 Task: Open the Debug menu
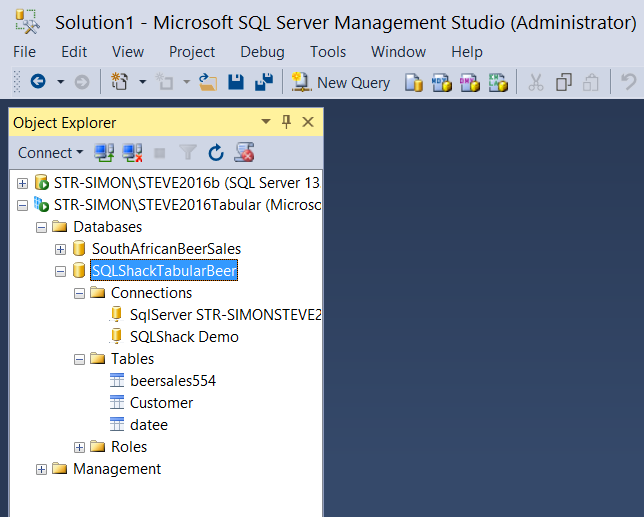pos(262,52)
